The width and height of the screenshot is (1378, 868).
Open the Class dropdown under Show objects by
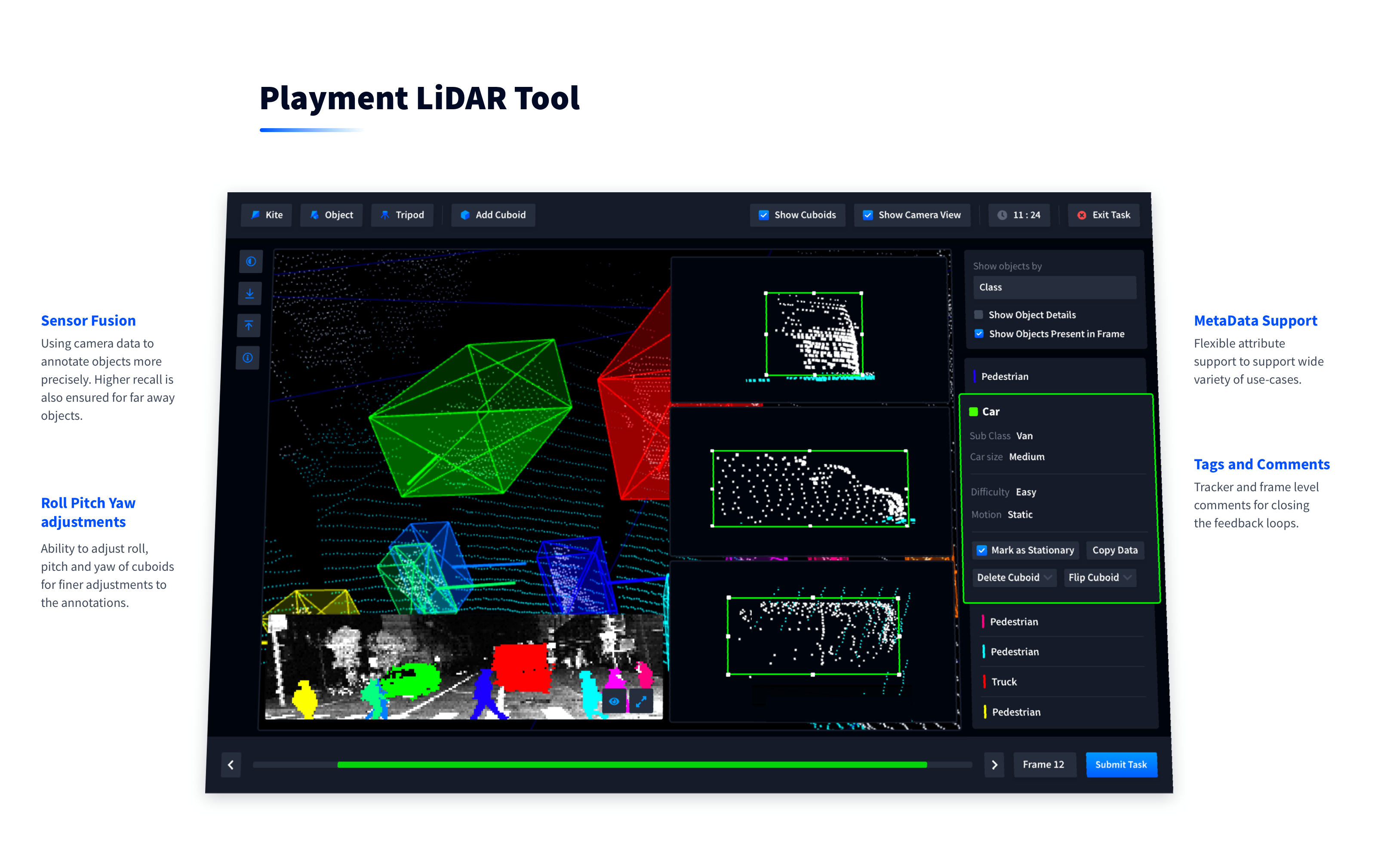(1054, 287)
